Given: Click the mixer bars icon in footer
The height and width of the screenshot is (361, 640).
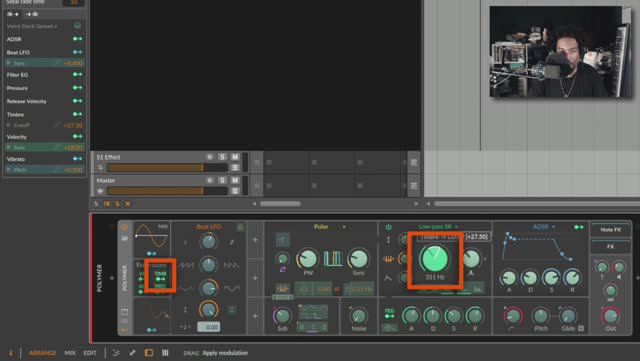Looking at the screenshot, I should pyautogui.click(x=165, y=352).
